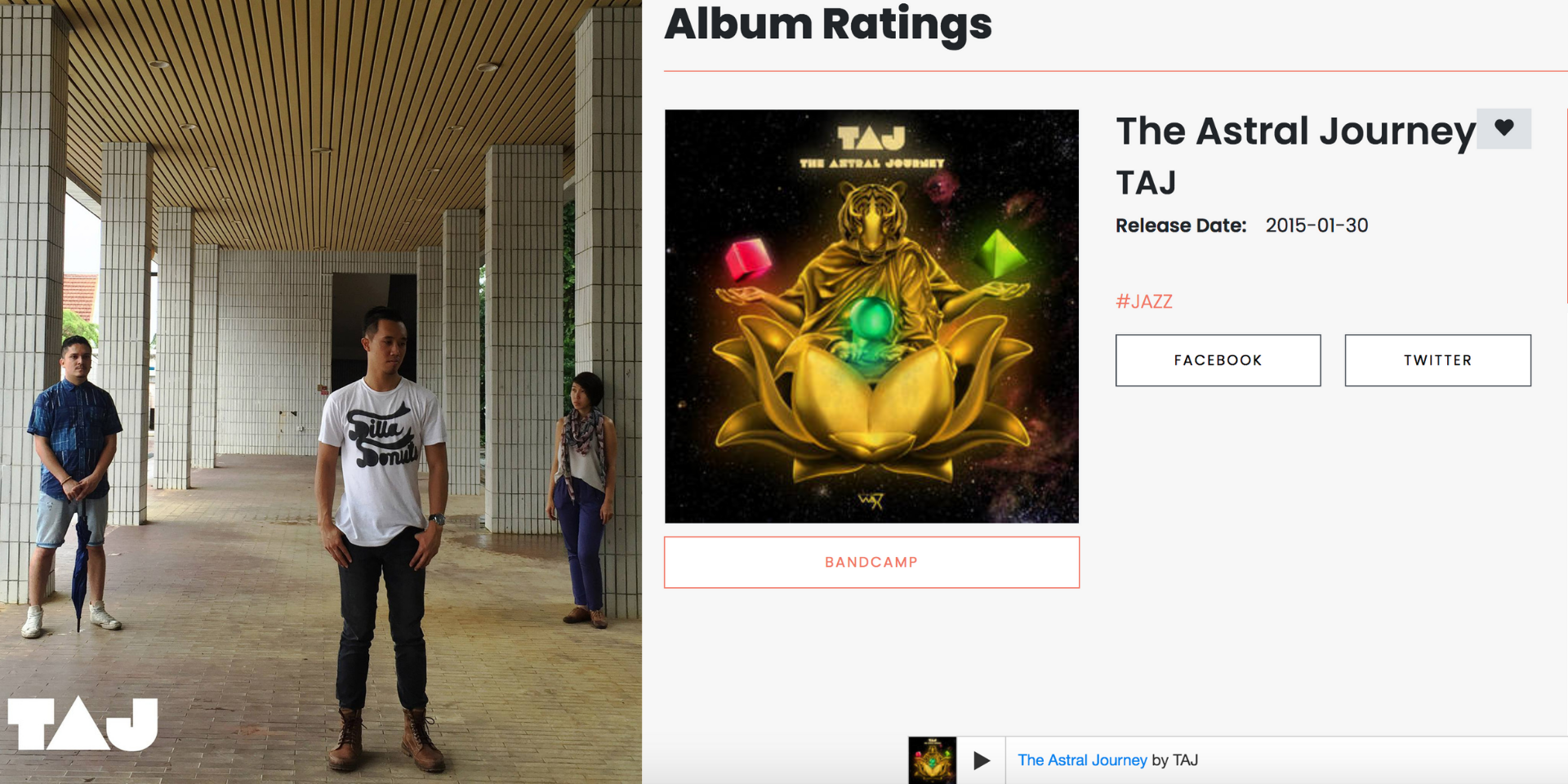Viewport: 1568px width, 784px height.
Task: Click the TAJ artist name heading
Action: pyautogui.click(x=1146, y=183)
